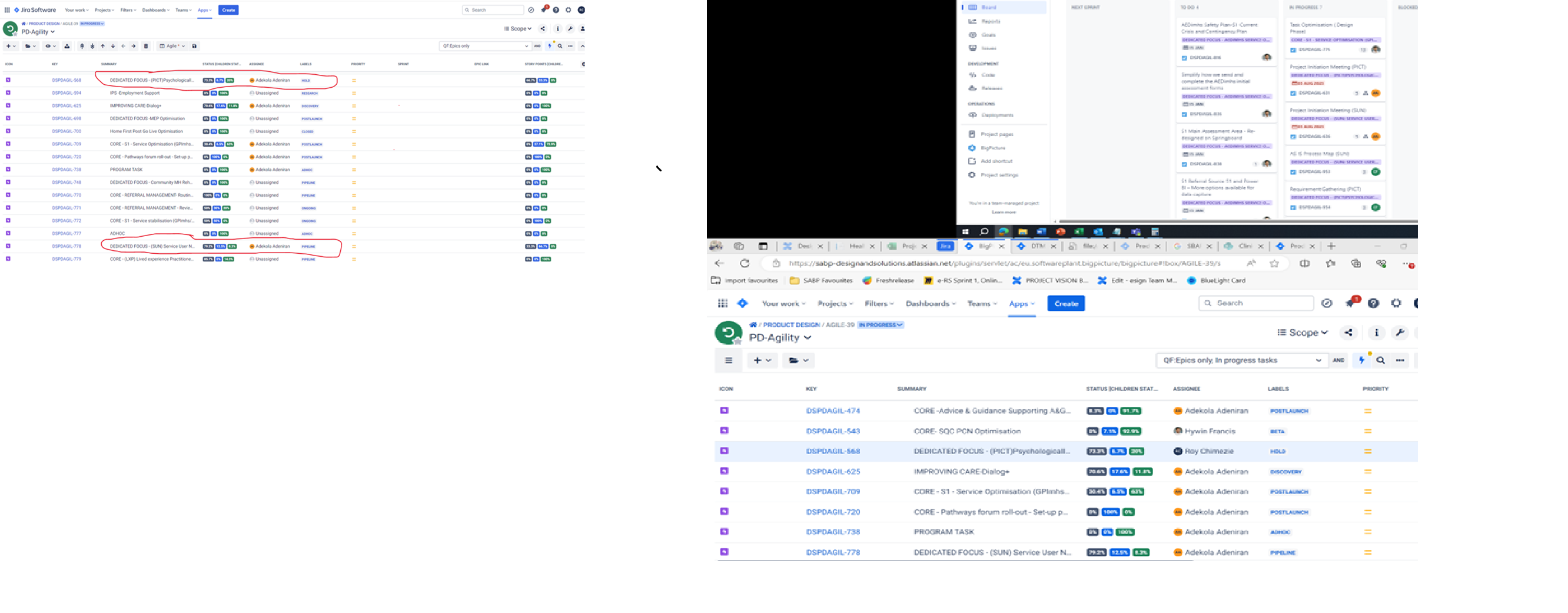
Task: Click the Search field in lower-right Jira header
Action: tap(1255, 303)
